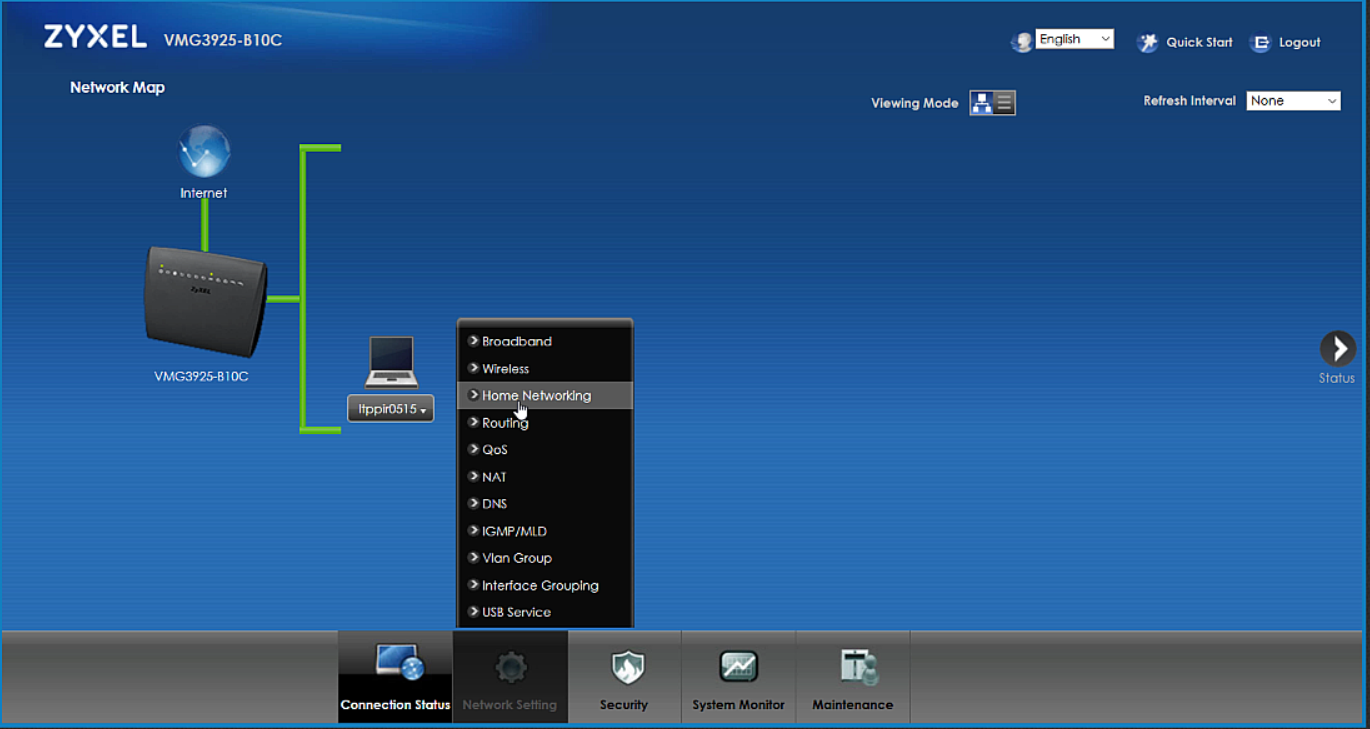Expand the ltppir0515 device dropdown
The height and width of the screenshot is (729, 1370).
coord(391,409)
